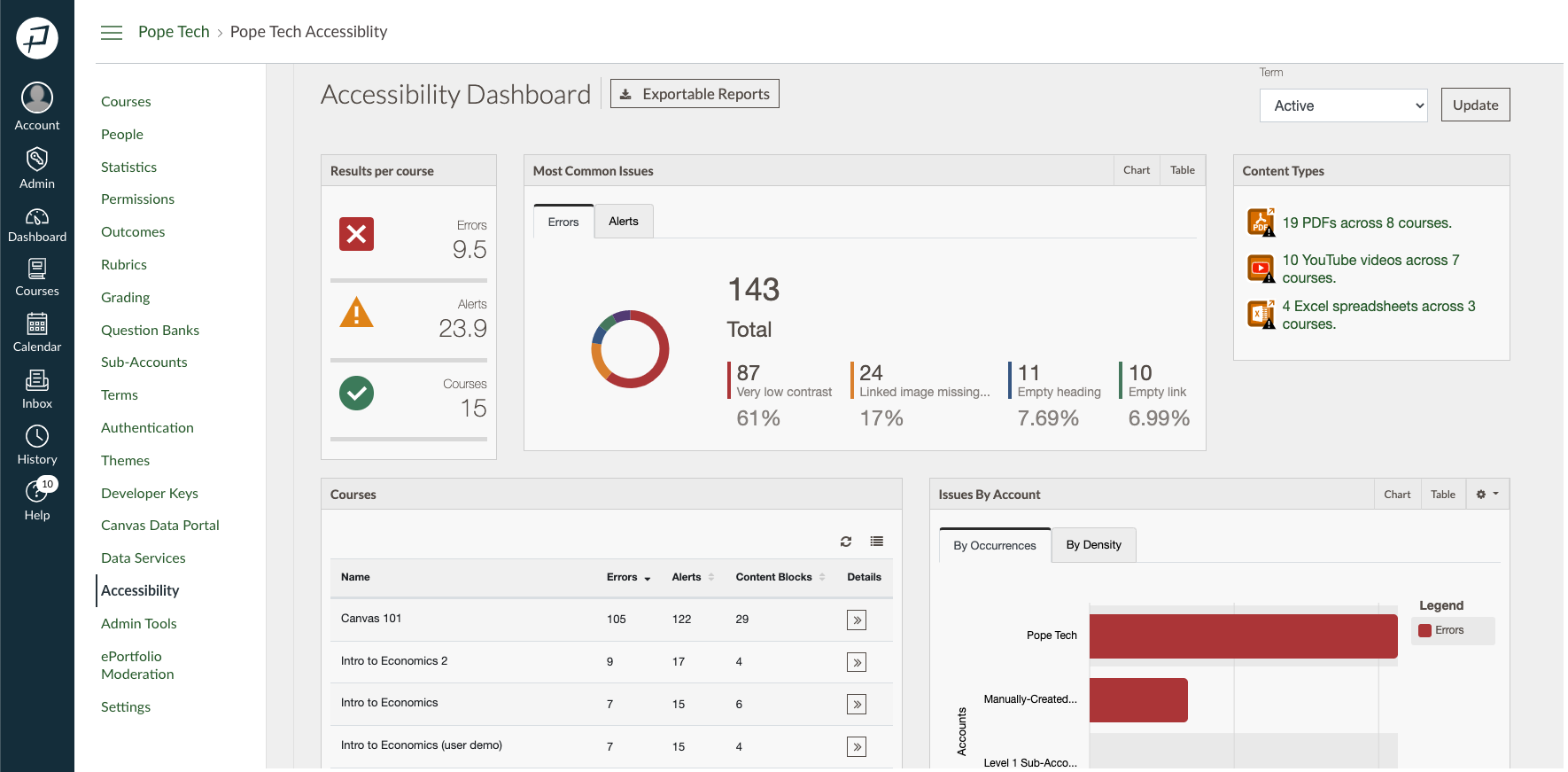Screen dimensions: 1568x772
Task: Click the Excel spreadsheet content type icon
Action: coord(1261,315)
